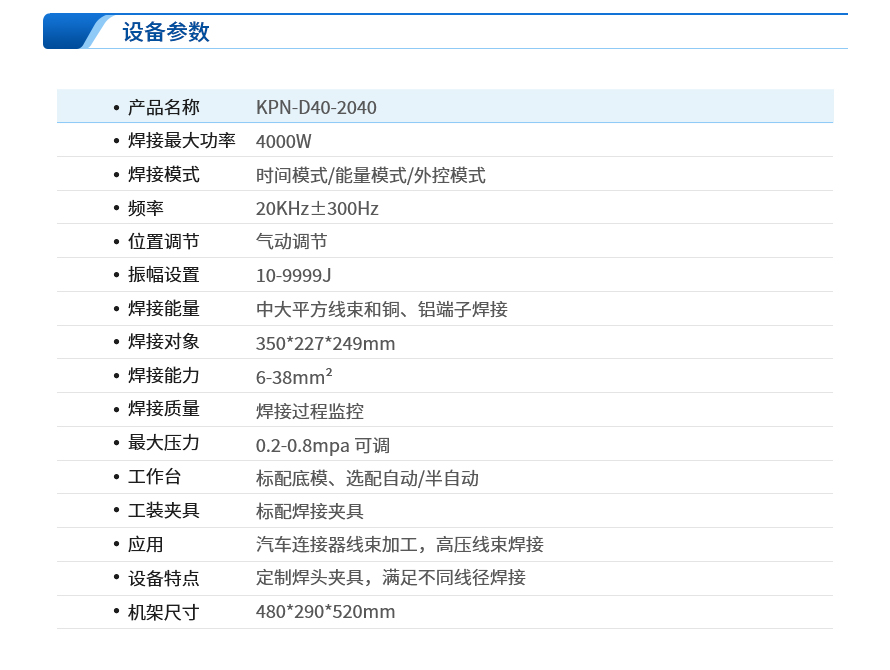
Task: Click the 焊接最大功率 label
Action: (182, 141)
